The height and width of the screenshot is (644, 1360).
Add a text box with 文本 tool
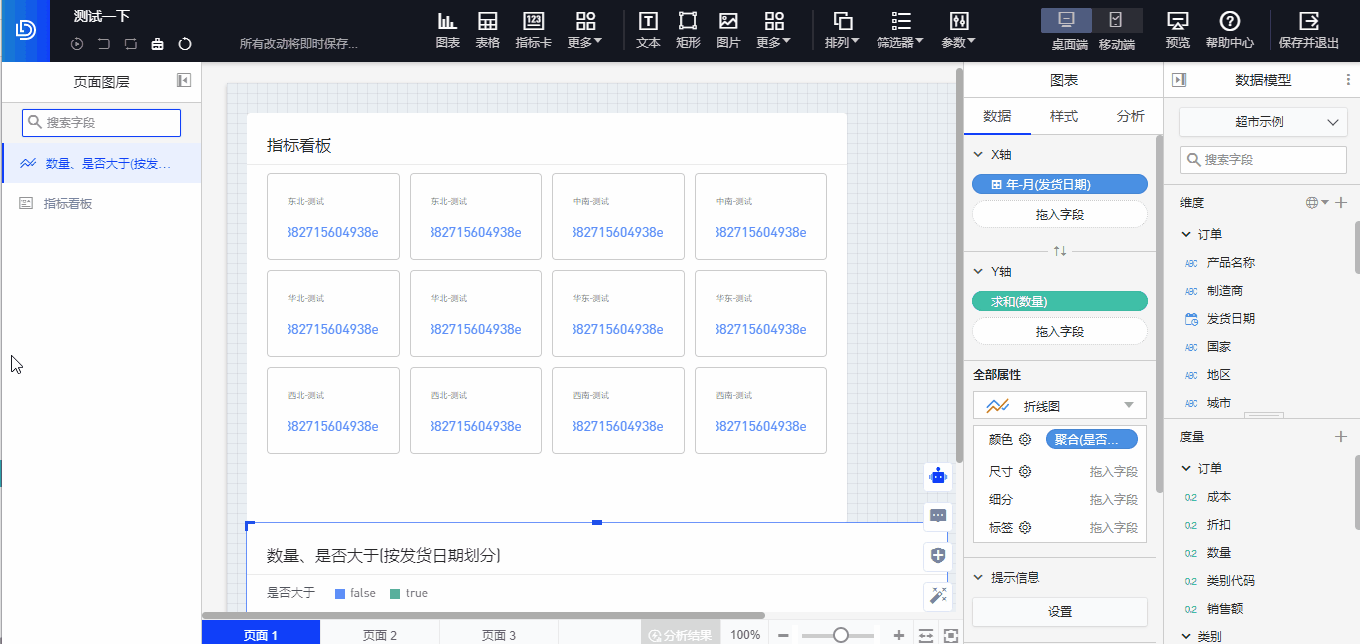648,30
